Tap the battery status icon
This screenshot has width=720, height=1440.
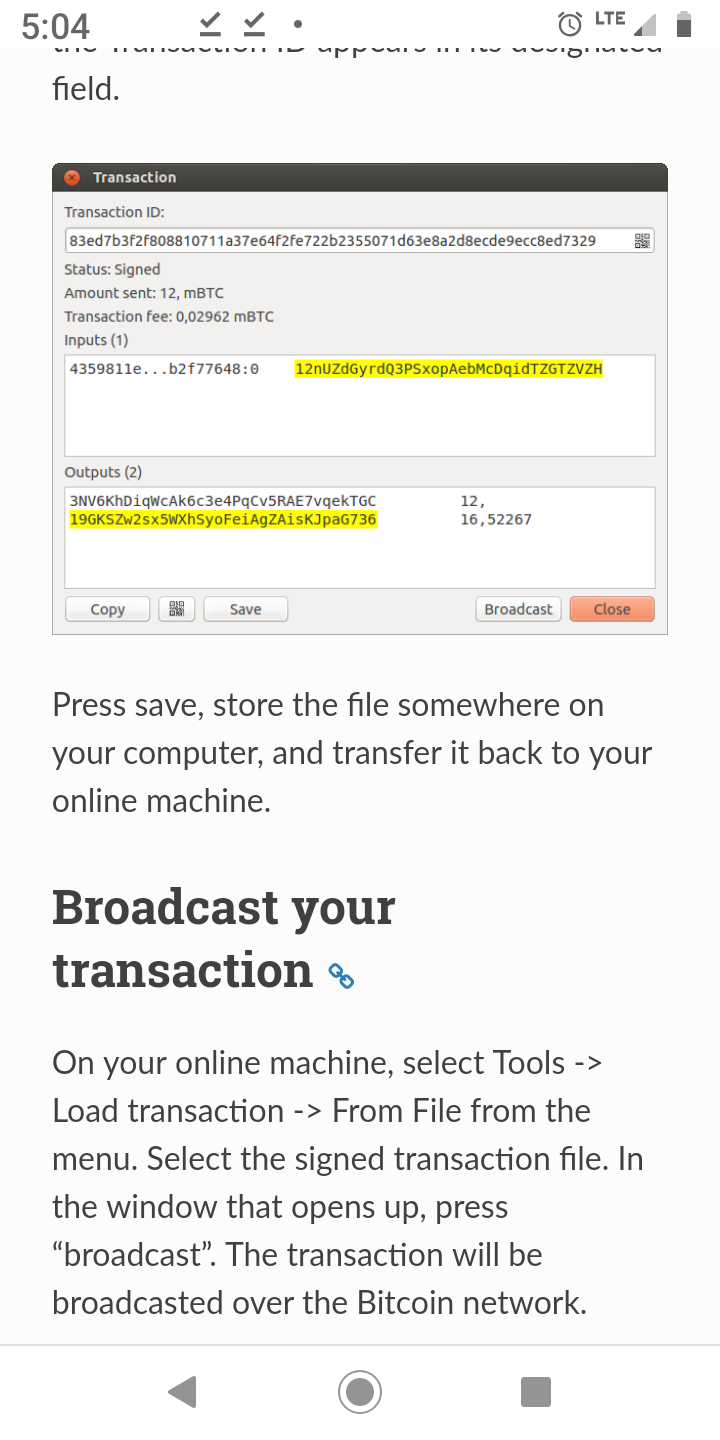(x=684, y=23)
